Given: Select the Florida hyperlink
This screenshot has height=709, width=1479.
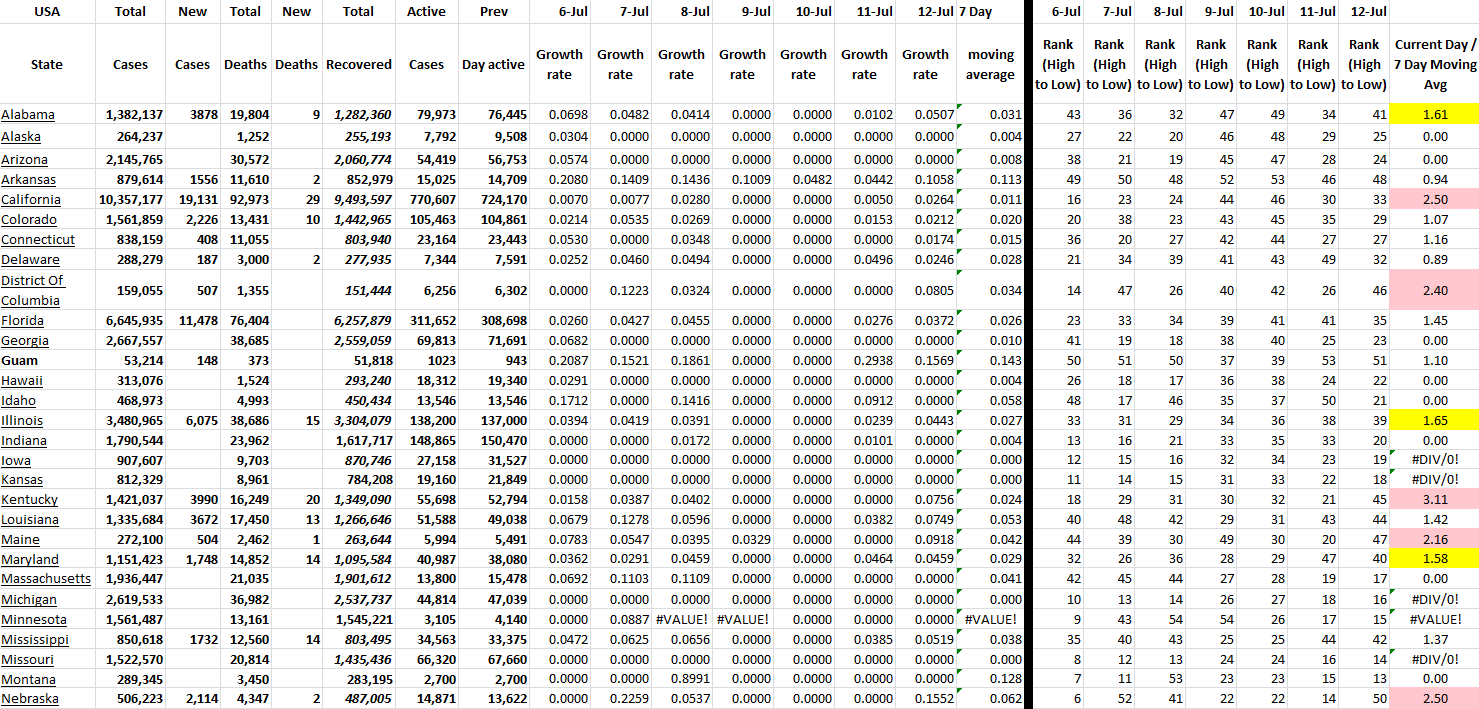Looking at the screenshot, I should (x=23, y=321).
